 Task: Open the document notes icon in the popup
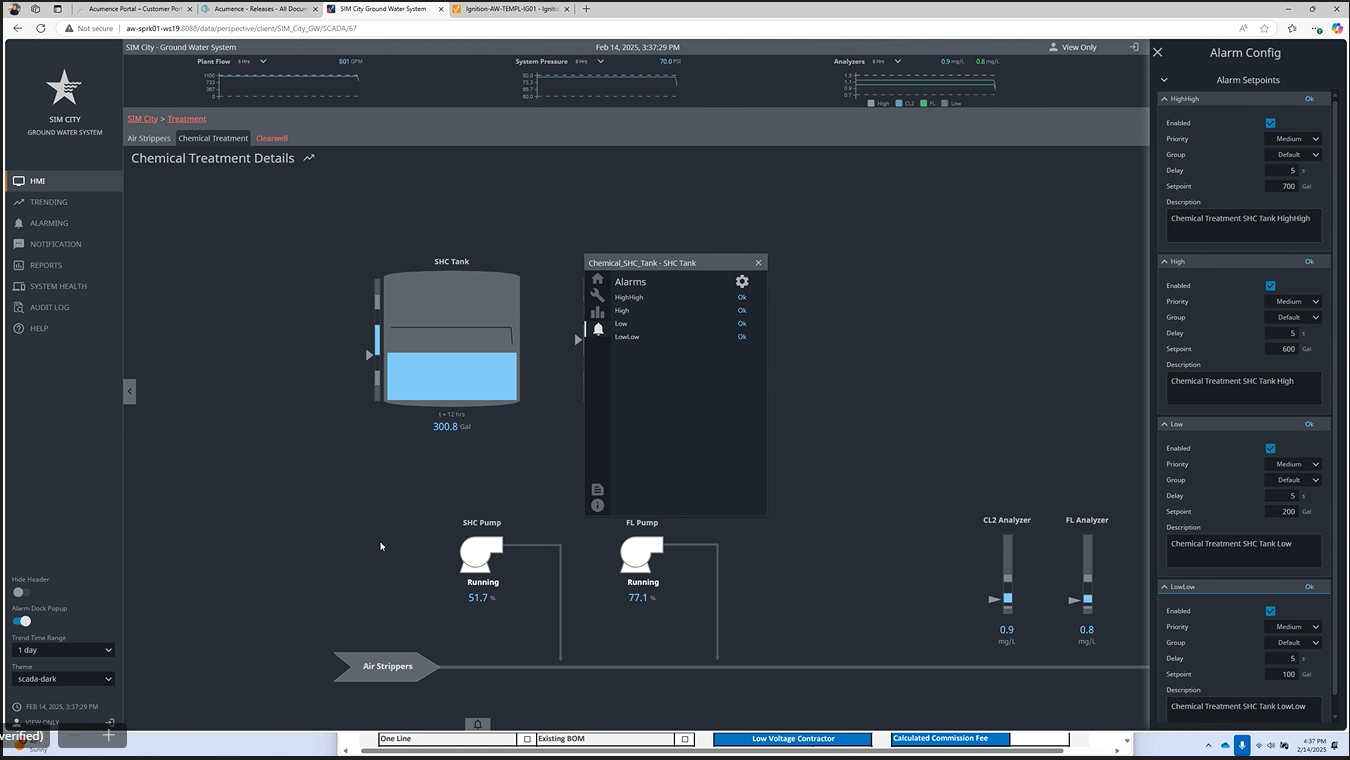click(597, 489)
